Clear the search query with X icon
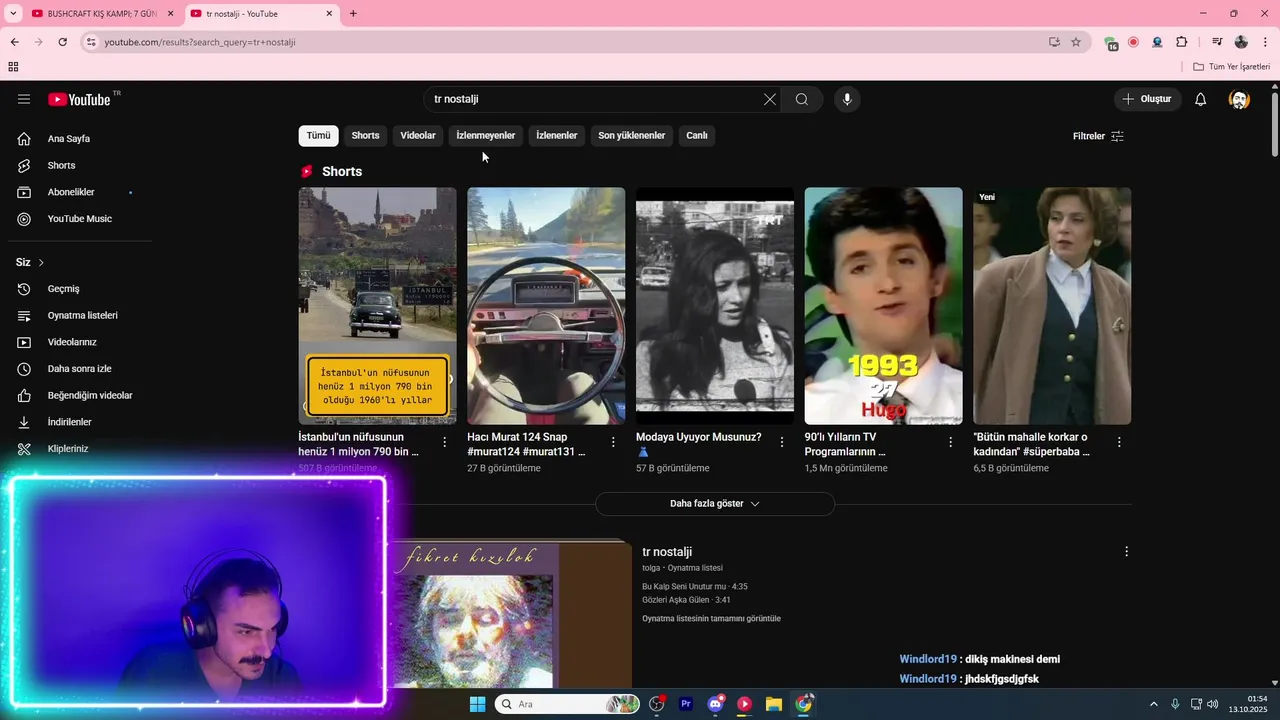The height and width of the screenshot is (720, 1280). pyautogui.click(x=769, y=99)
